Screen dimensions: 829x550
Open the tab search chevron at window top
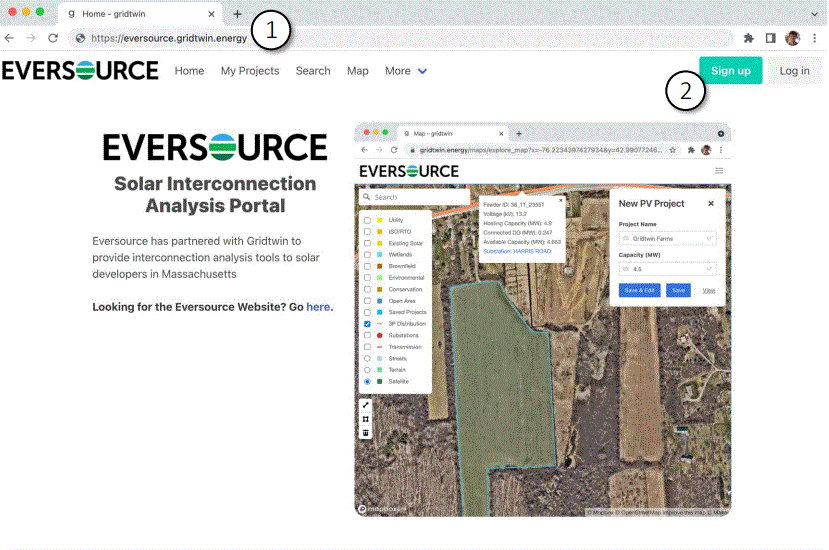(815, 14)
